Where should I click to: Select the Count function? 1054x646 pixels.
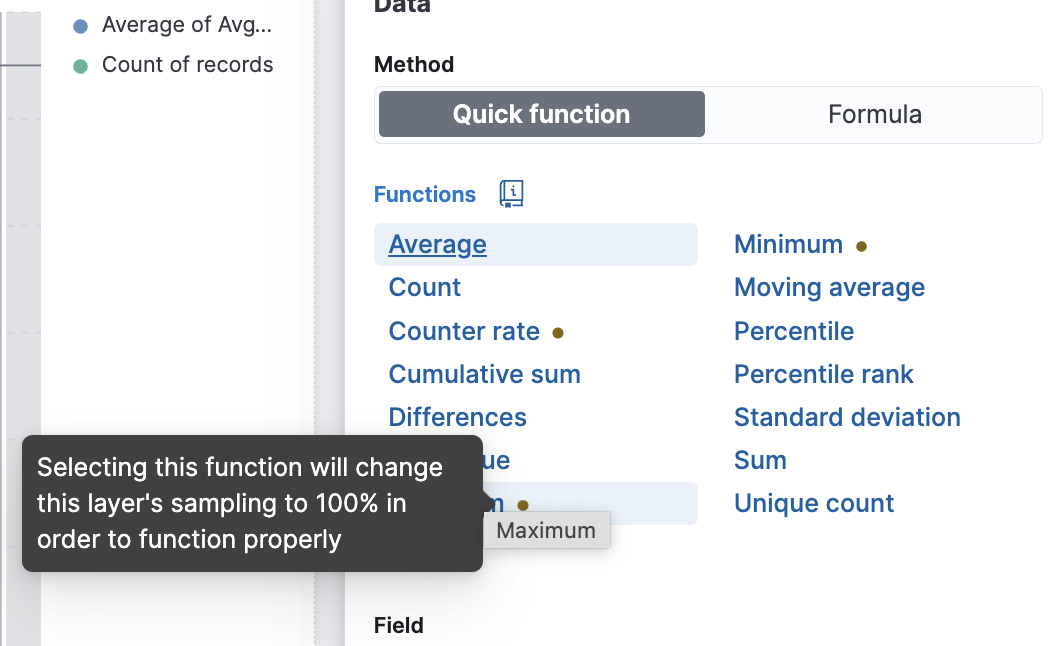[424, 288]
